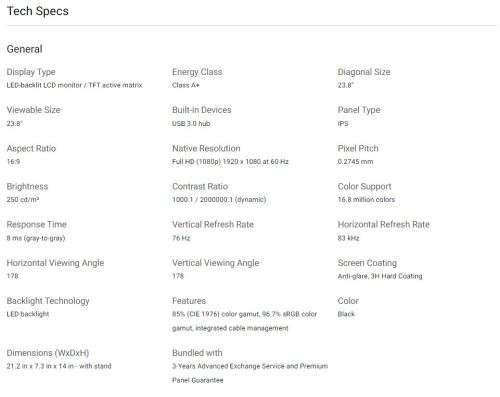Click the USB 3.0 hub text
Viewport: 500px width, 397px height.
[x=191, y=124]
